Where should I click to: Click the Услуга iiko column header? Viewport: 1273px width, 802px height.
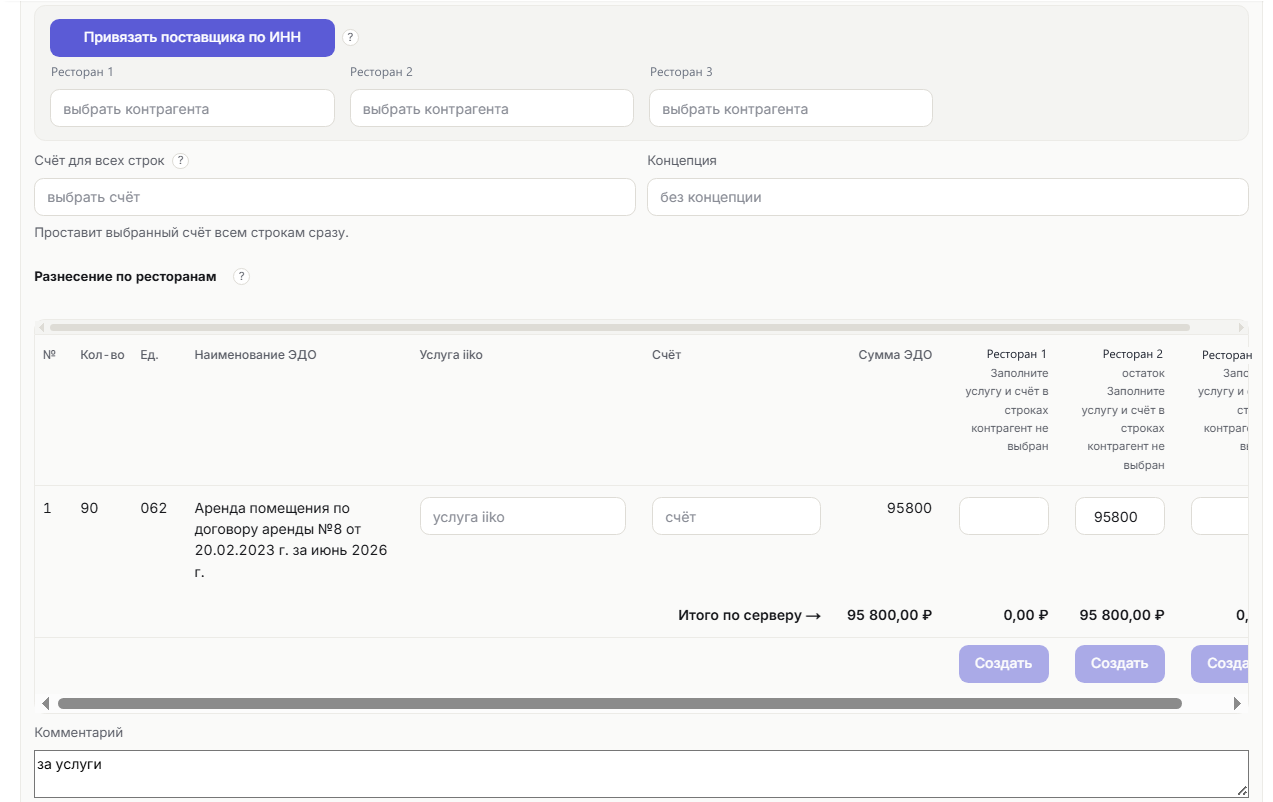click(x=451, y=355)
